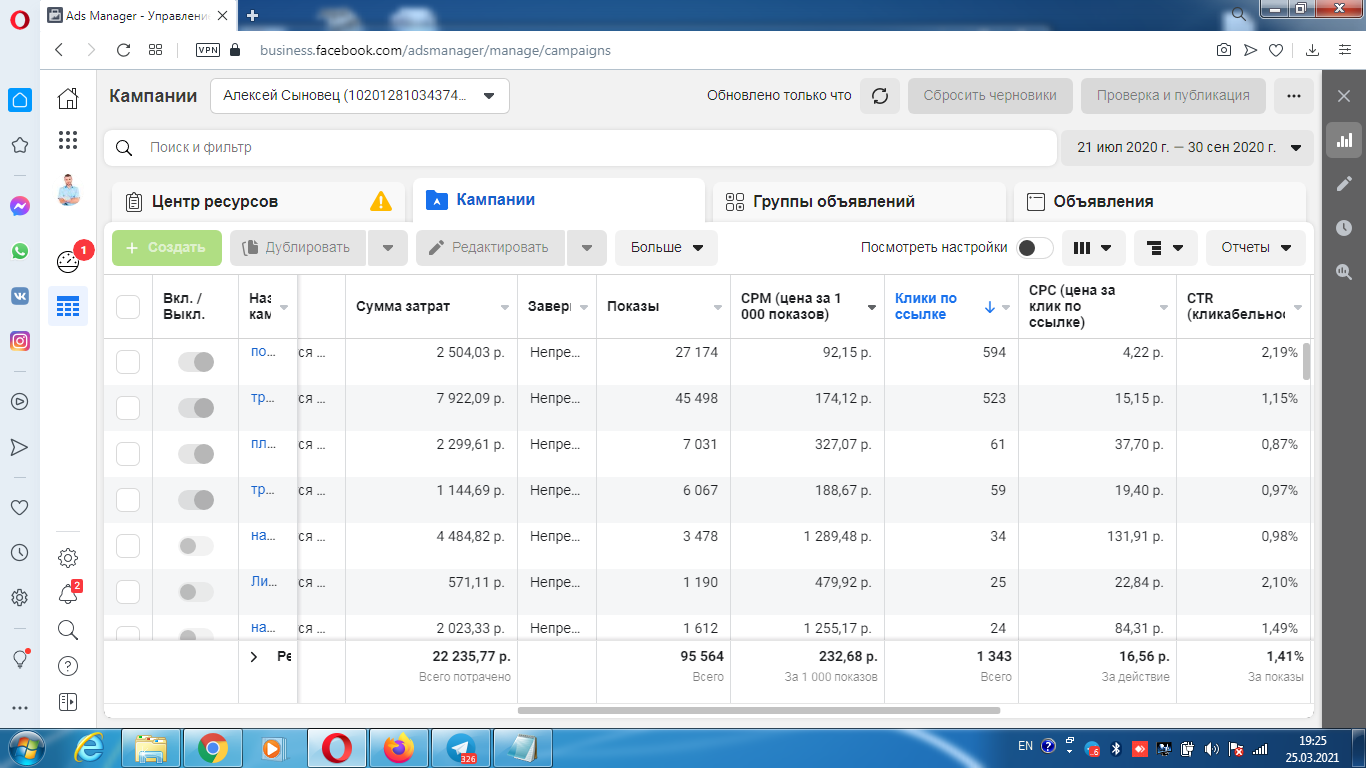
Task: Open the ad account selector dropdown
Action: pos(360,96)
